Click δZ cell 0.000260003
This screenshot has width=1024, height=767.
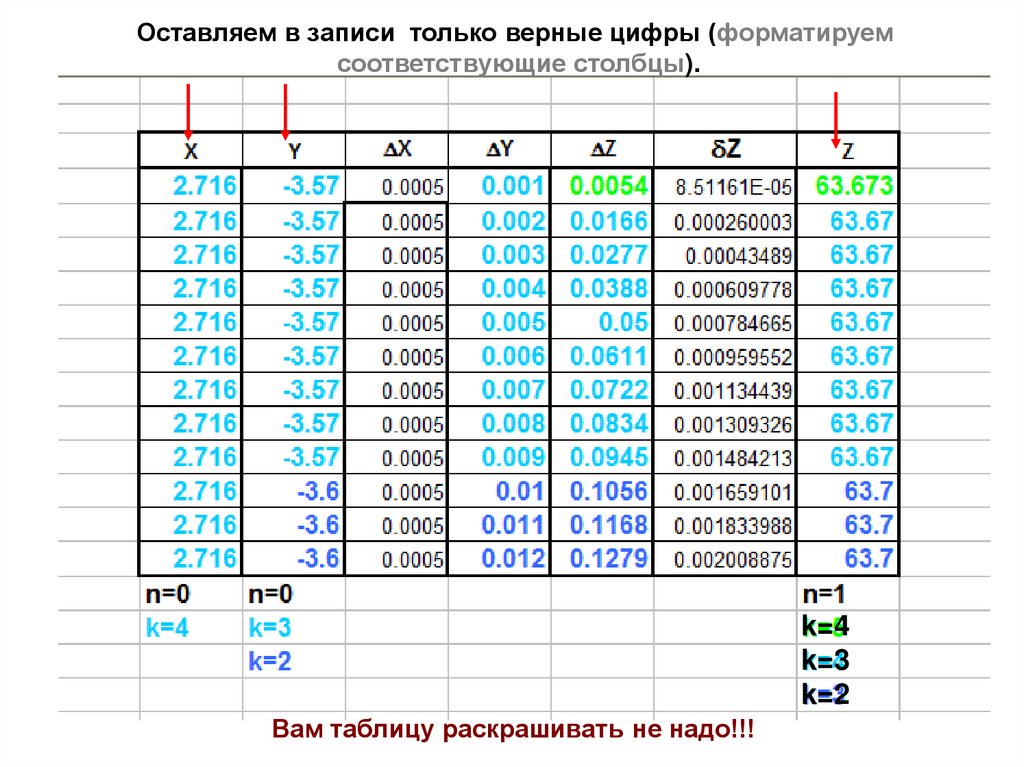[725, 222]
